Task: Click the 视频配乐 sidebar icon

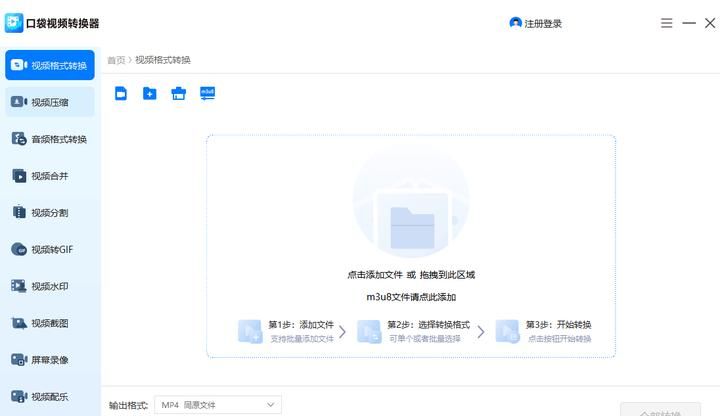Action: pyautogui.click(x=19, y=396)
